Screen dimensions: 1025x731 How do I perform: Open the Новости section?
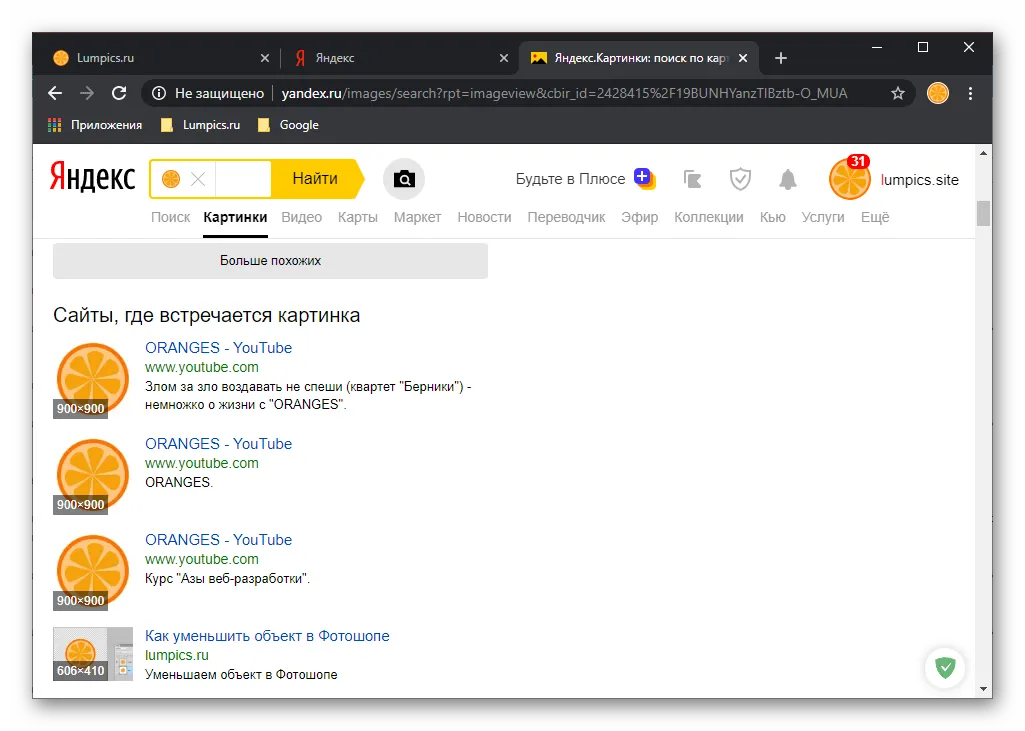(484, 217)
